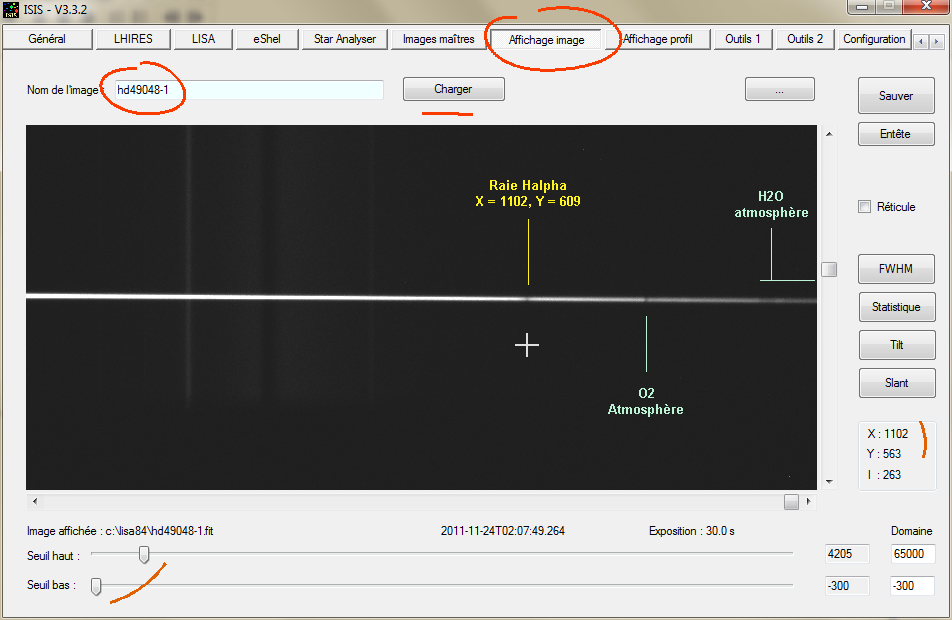
Task: Click the FWHM measurement button
Action: [896, 270]
